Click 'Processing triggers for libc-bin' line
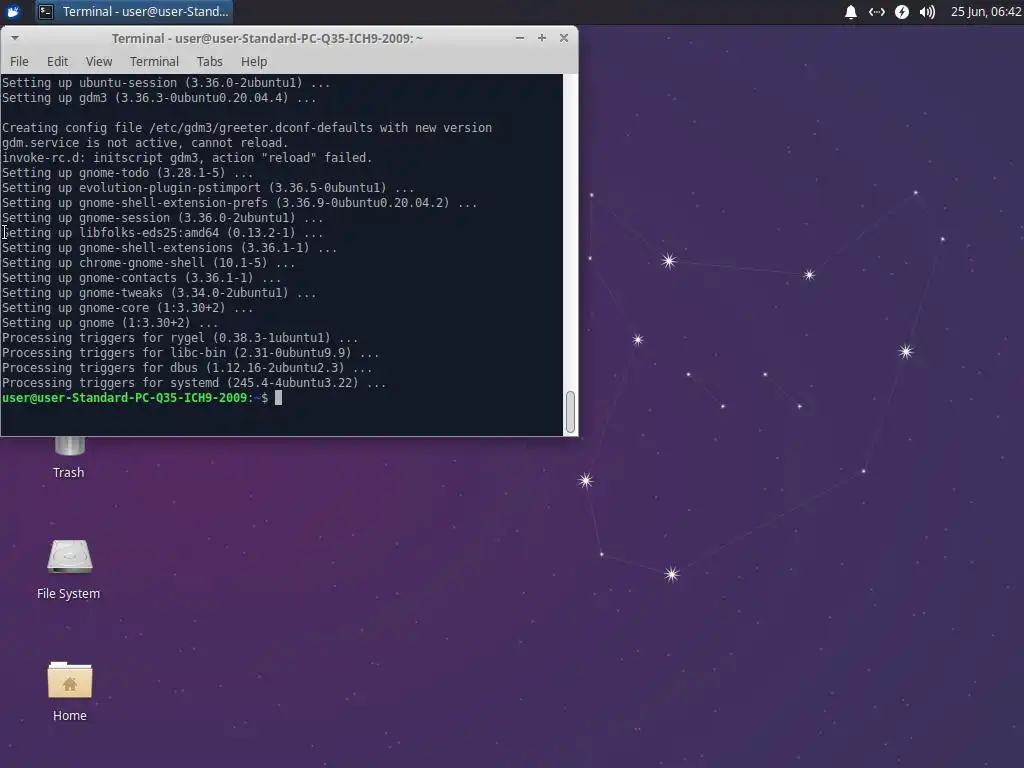The height and width of the screenshot is (768, 1024). click(x=190, y=353)
